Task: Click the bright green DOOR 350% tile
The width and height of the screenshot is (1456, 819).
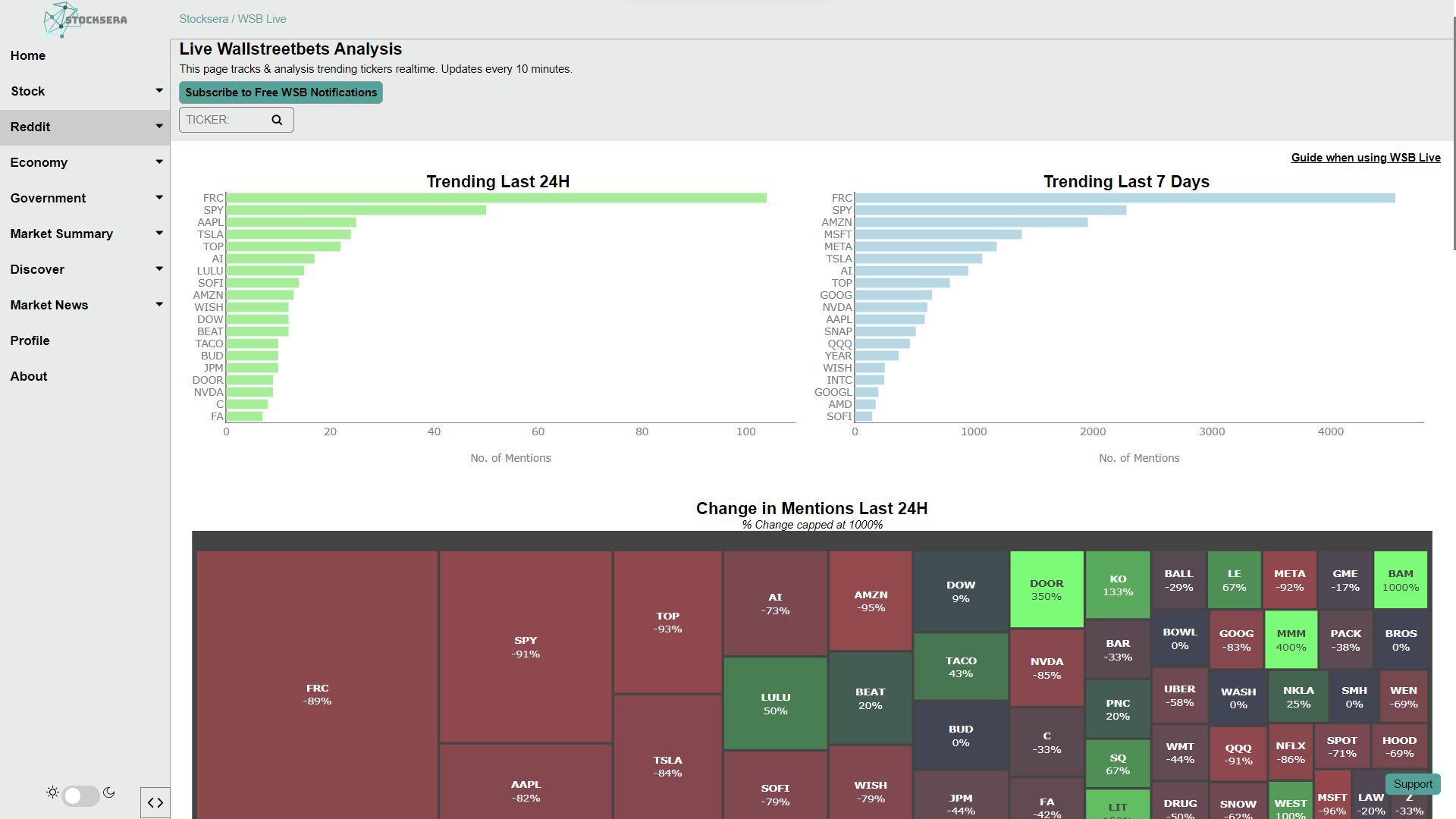Action: click(1046, 590)
